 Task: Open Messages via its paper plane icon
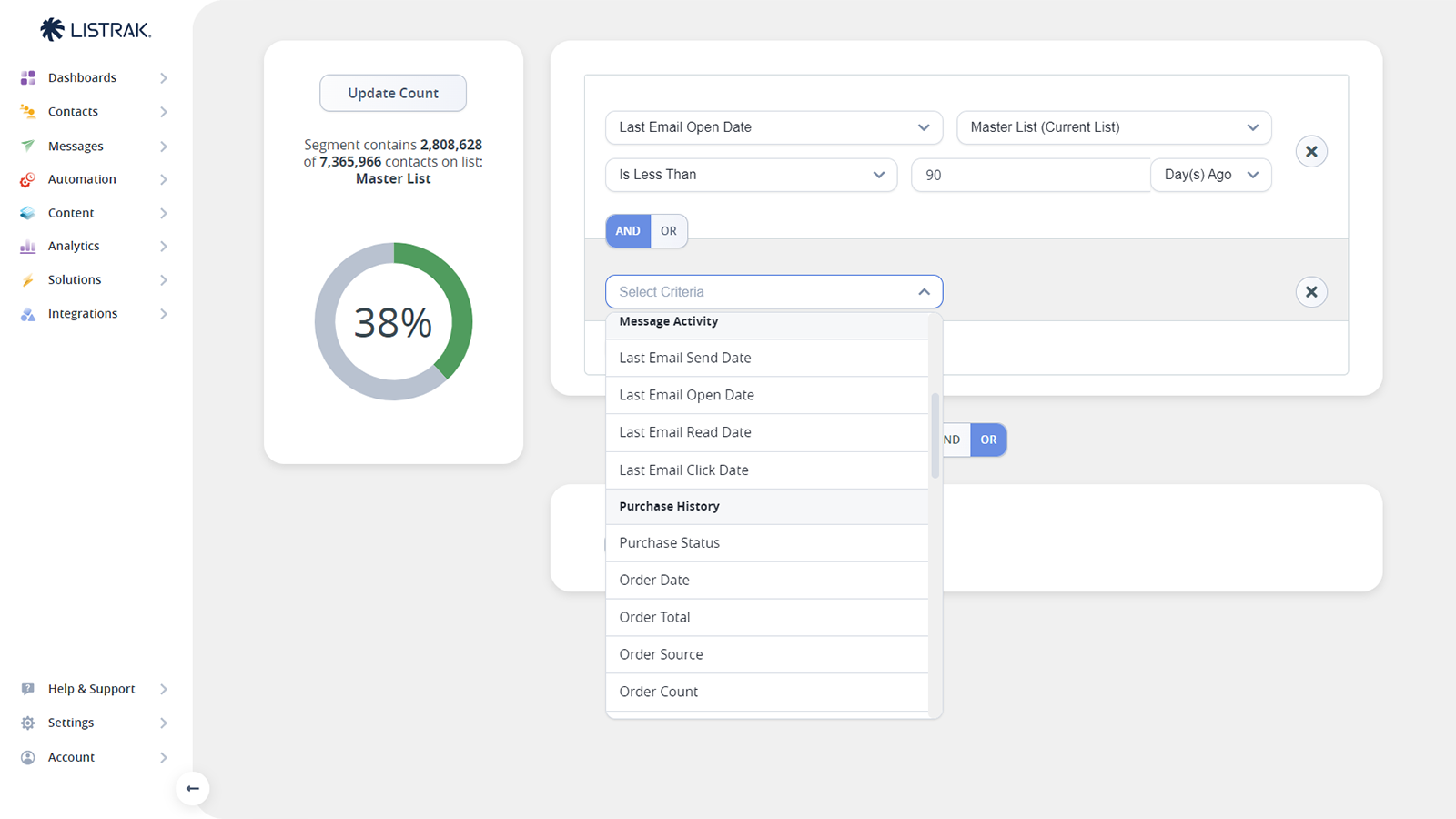(x=28, y=146)
